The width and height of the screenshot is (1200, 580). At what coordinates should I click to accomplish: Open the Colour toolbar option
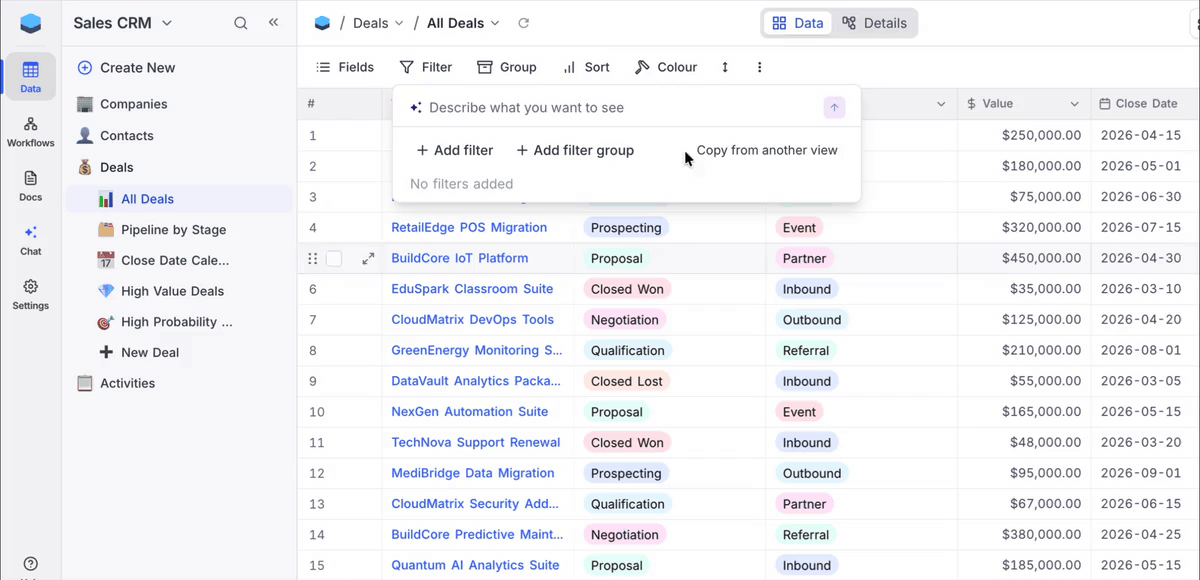point(666,67)
